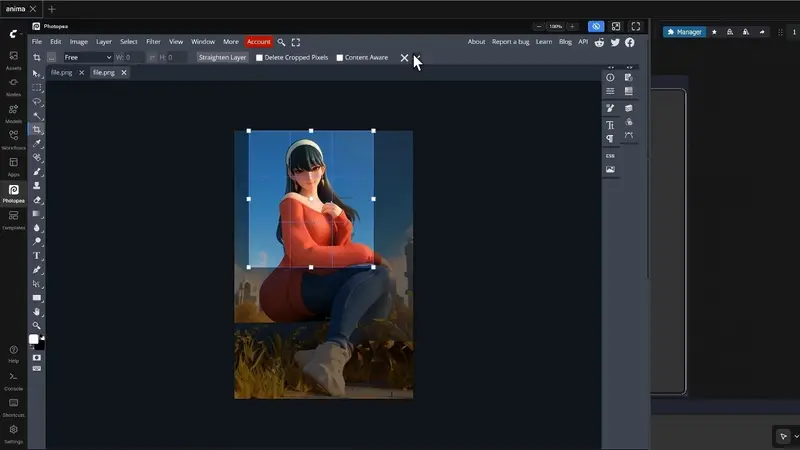This screenshot has height=450, width=800.
Task: Select the Path Select tool
Action: tap(37, 284)
